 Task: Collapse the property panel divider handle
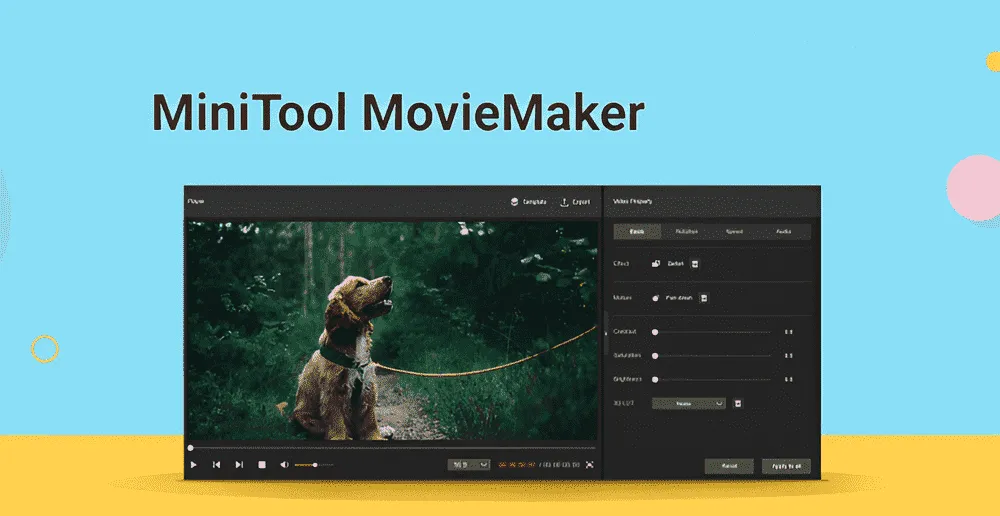coord(606,332)
